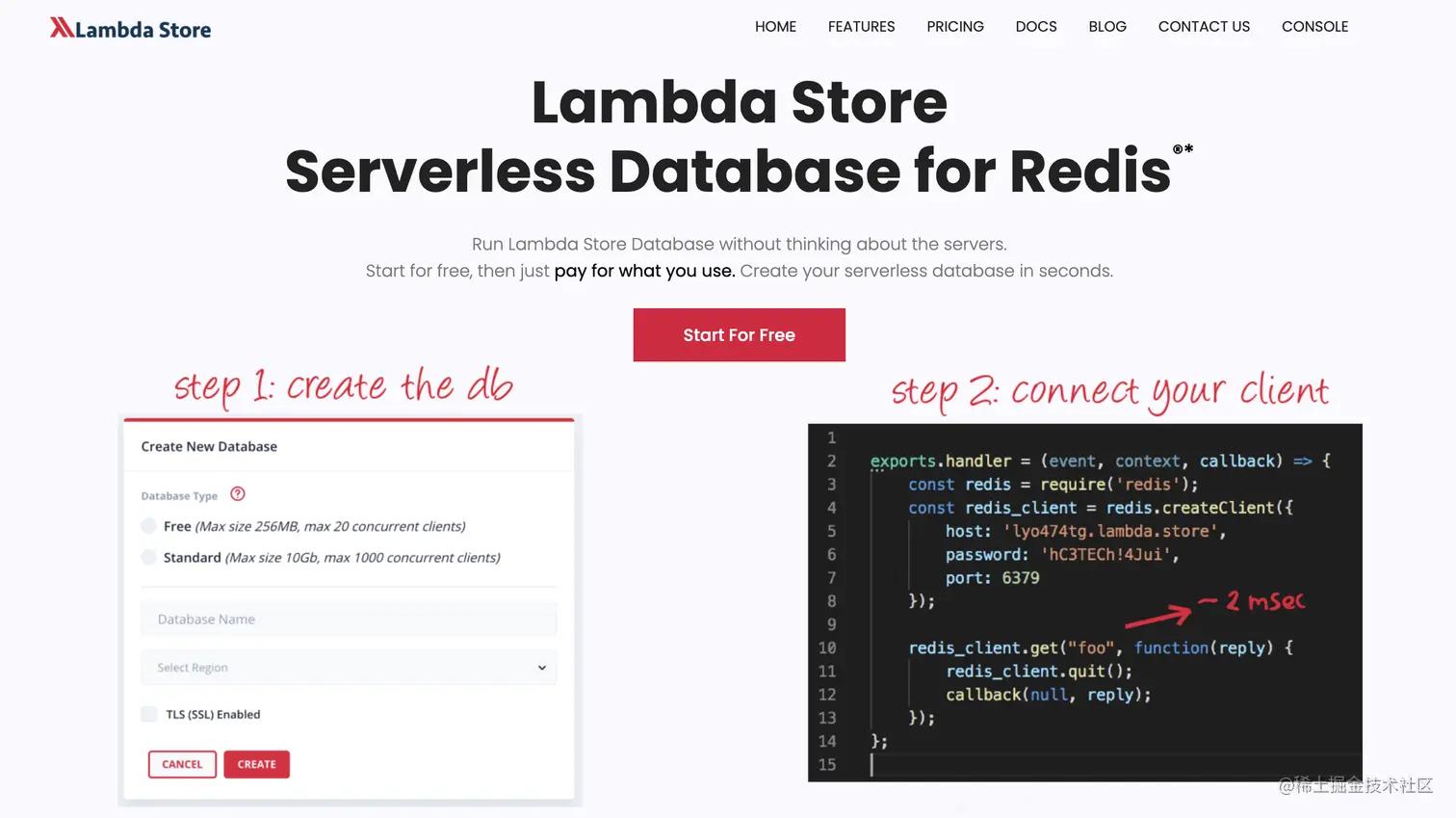Select the Free database type radio
The image size is (1456, 818).
click(149, 526)
